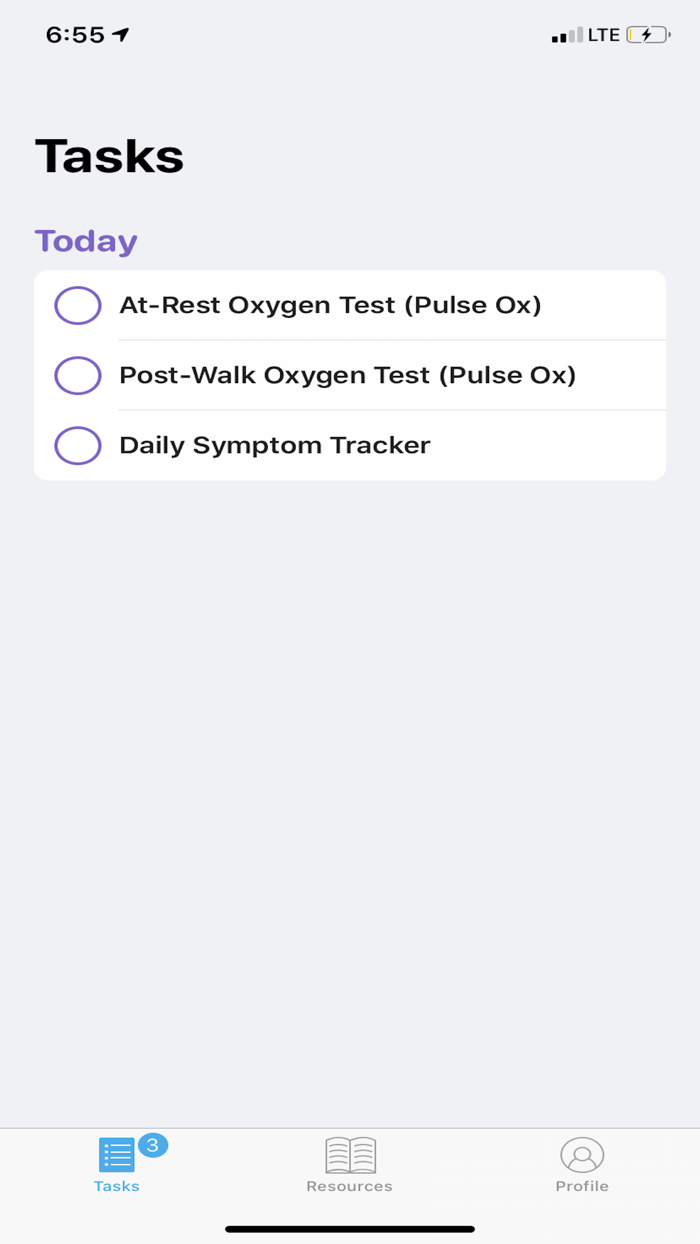Switch to the Resources tab label
Viewport: 700px width, 1244px height.
[349, 1186]
